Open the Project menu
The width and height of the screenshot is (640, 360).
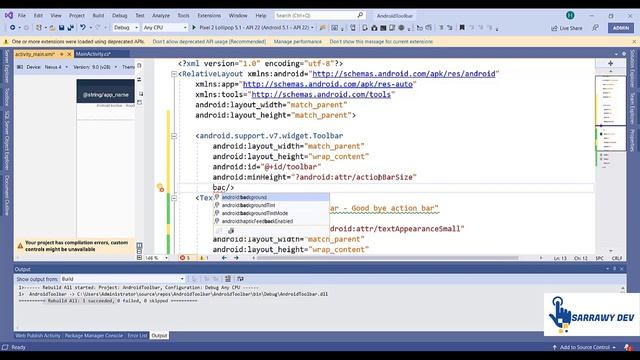(77, 16)
